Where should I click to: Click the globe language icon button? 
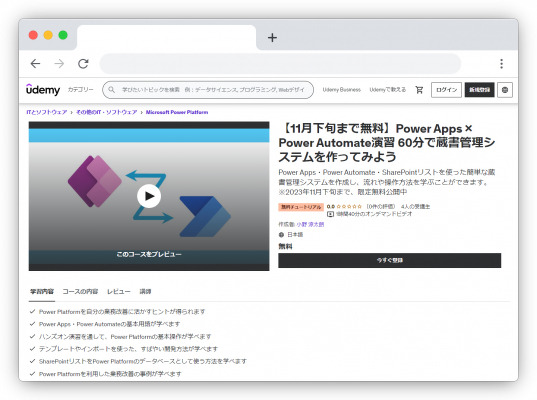pyautogui.click(x=505, y=90)
